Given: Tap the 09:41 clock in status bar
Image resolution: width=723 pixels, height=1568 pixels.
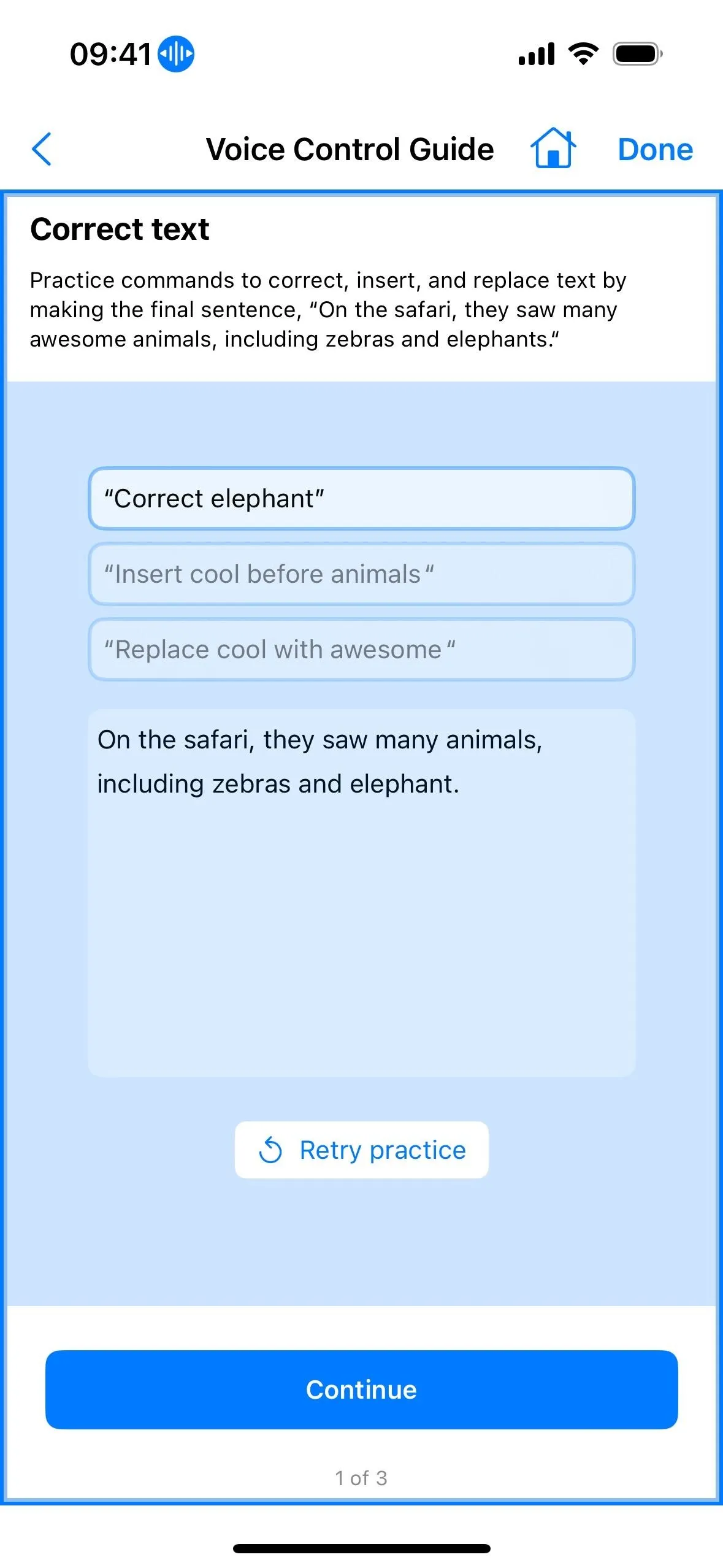Looking at the screenshot, I should click(x=110, y=54).
